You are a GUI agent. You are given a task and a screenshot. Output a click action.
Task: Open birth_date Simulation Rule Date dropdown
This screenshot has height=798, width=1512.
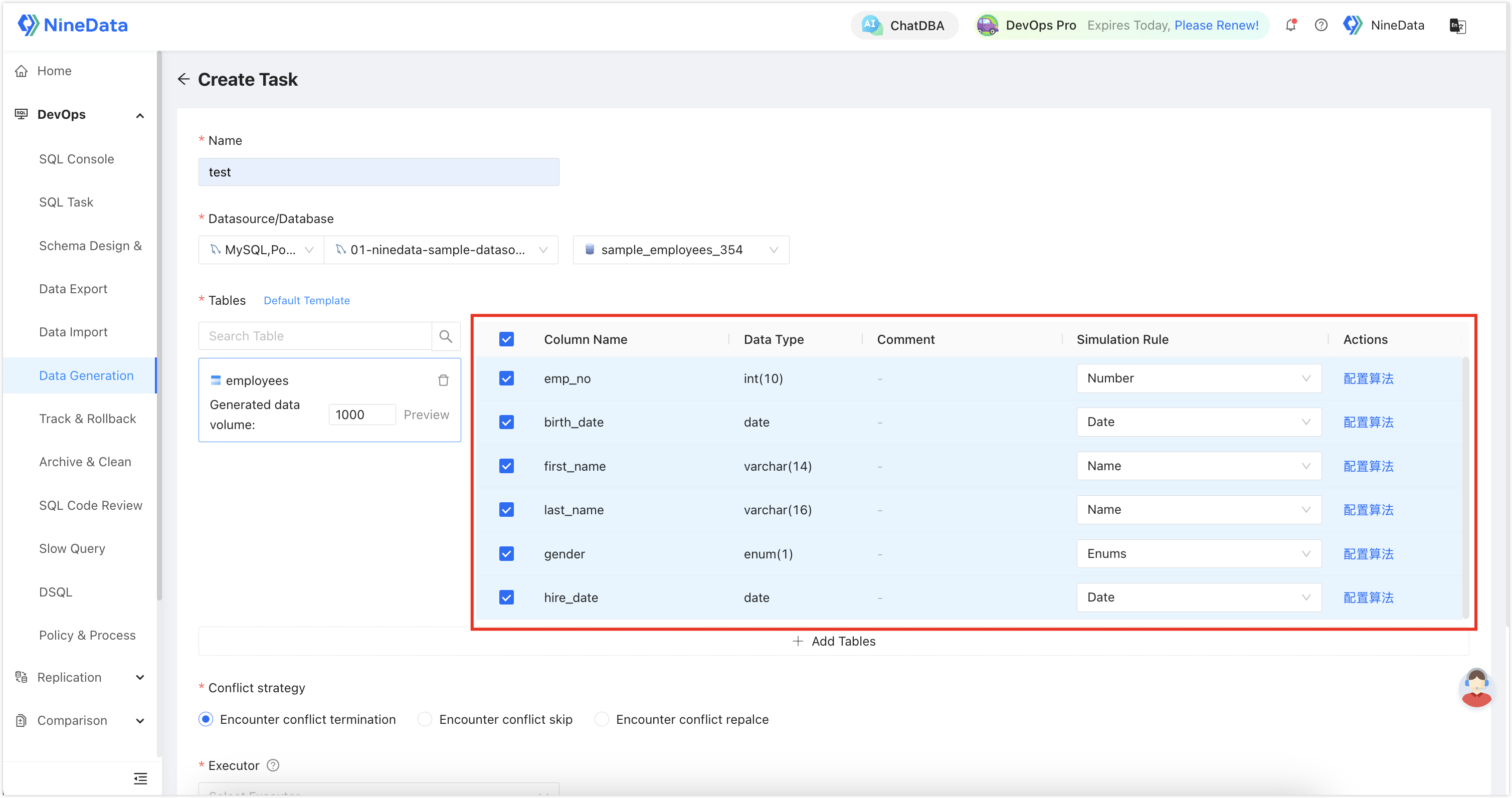[1199, 422]
